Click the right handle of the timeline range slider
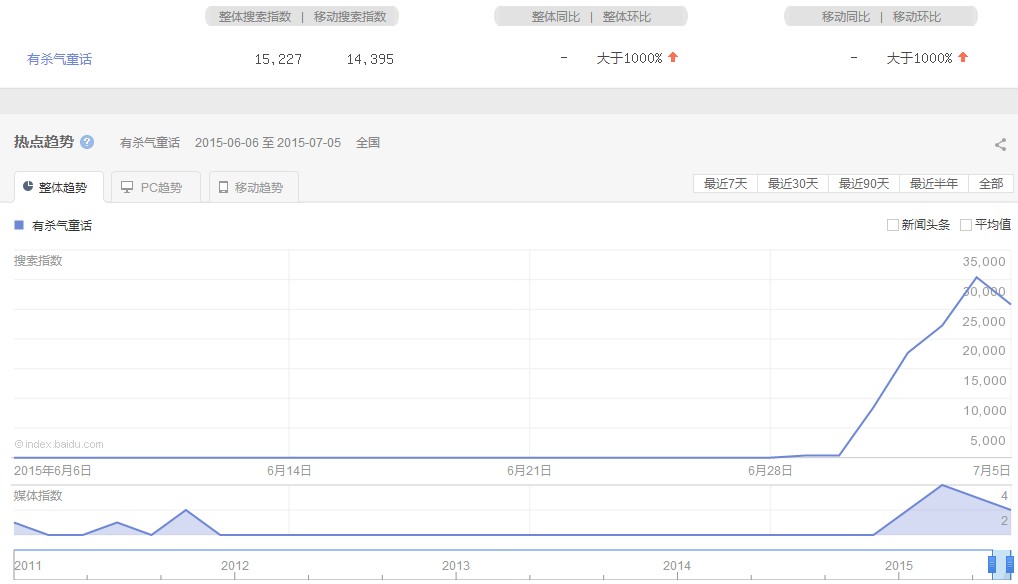The image size is (1018, 584). [1010, 564]
